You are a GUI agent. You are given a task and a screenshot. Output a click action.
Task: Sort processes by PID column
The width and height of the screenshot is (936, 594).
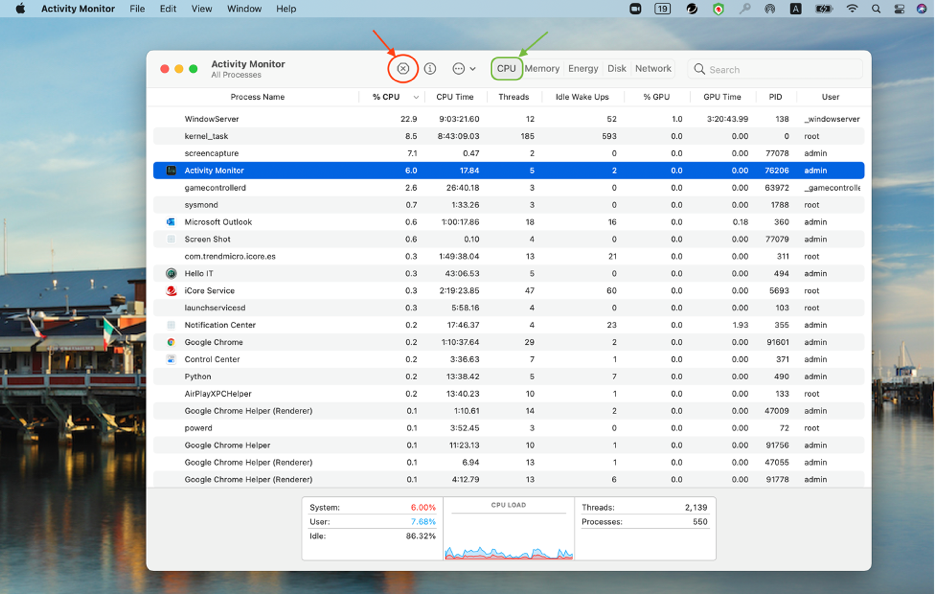[775, 97]
